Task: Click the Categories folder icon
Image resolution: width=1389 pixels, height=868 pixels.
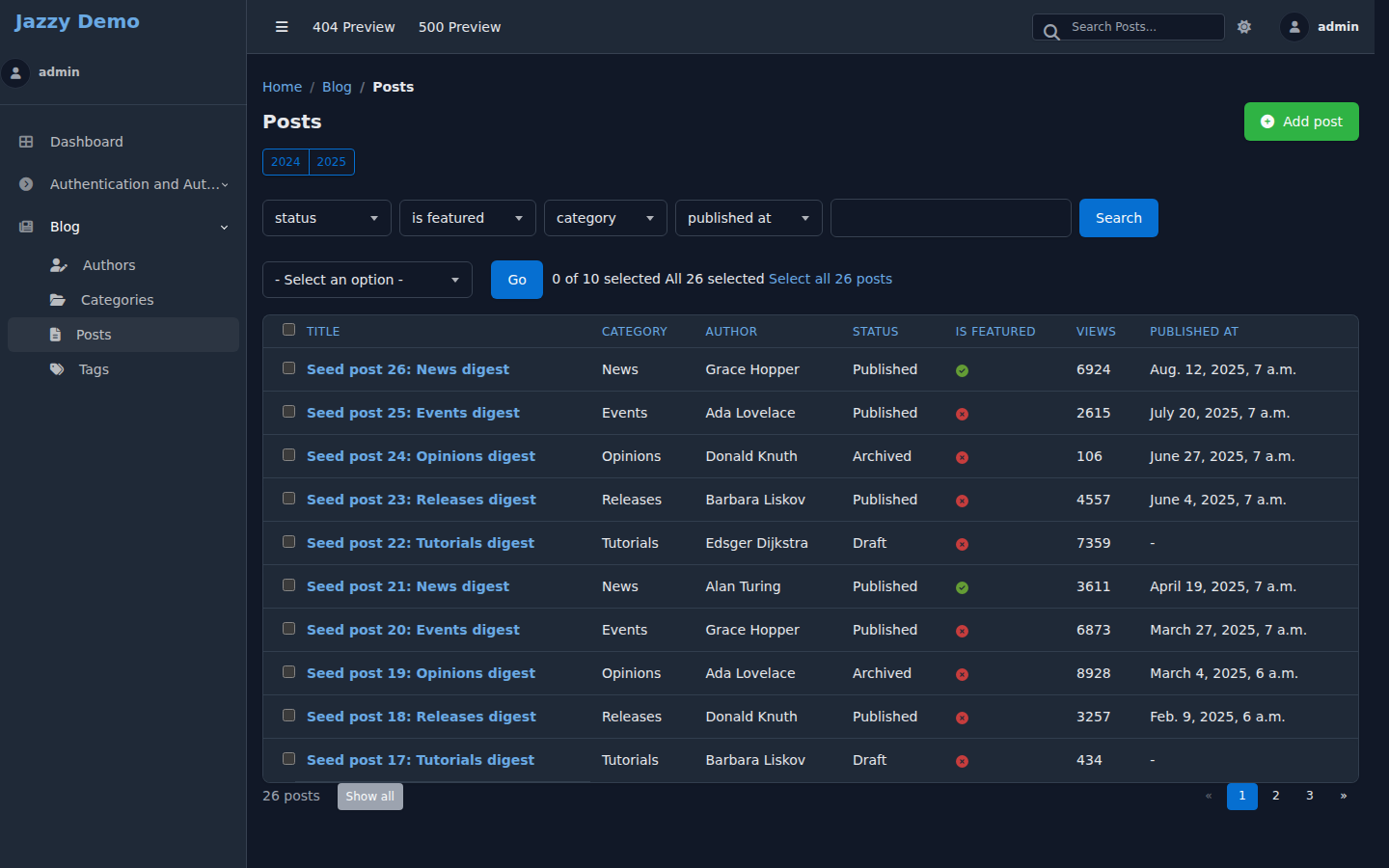Action: [58, 300]
